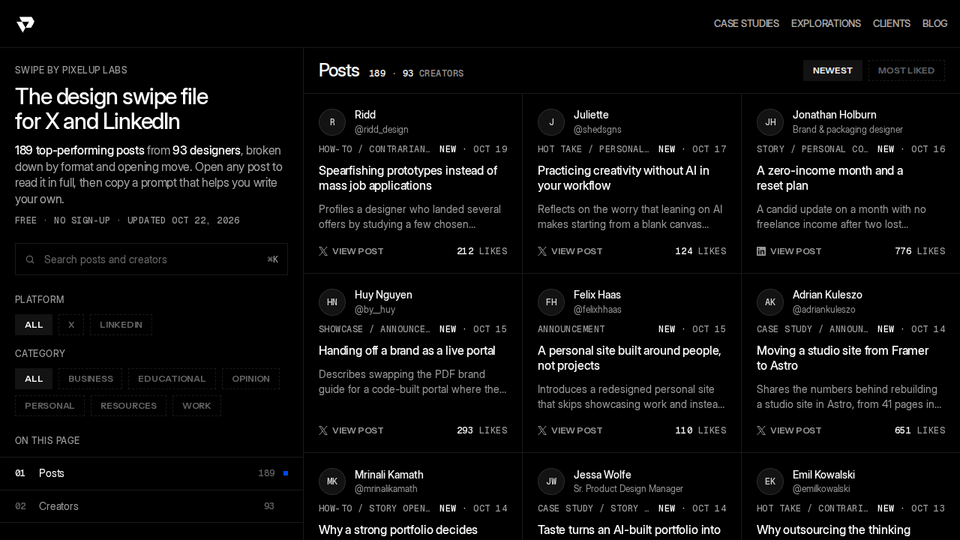Viewport: 960px width, 540px height.
Task: Open Explorations in top navigation
Action: click(826, 23)
